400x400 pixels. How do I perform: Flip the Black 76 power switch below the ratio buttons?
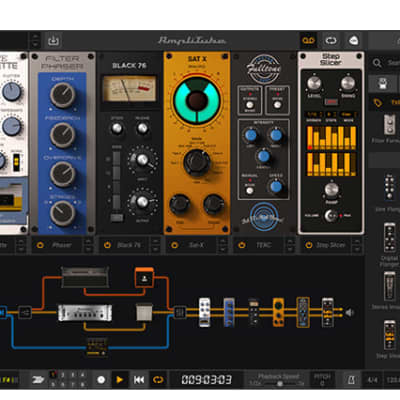pyautogui.click(x=116, y=218)
